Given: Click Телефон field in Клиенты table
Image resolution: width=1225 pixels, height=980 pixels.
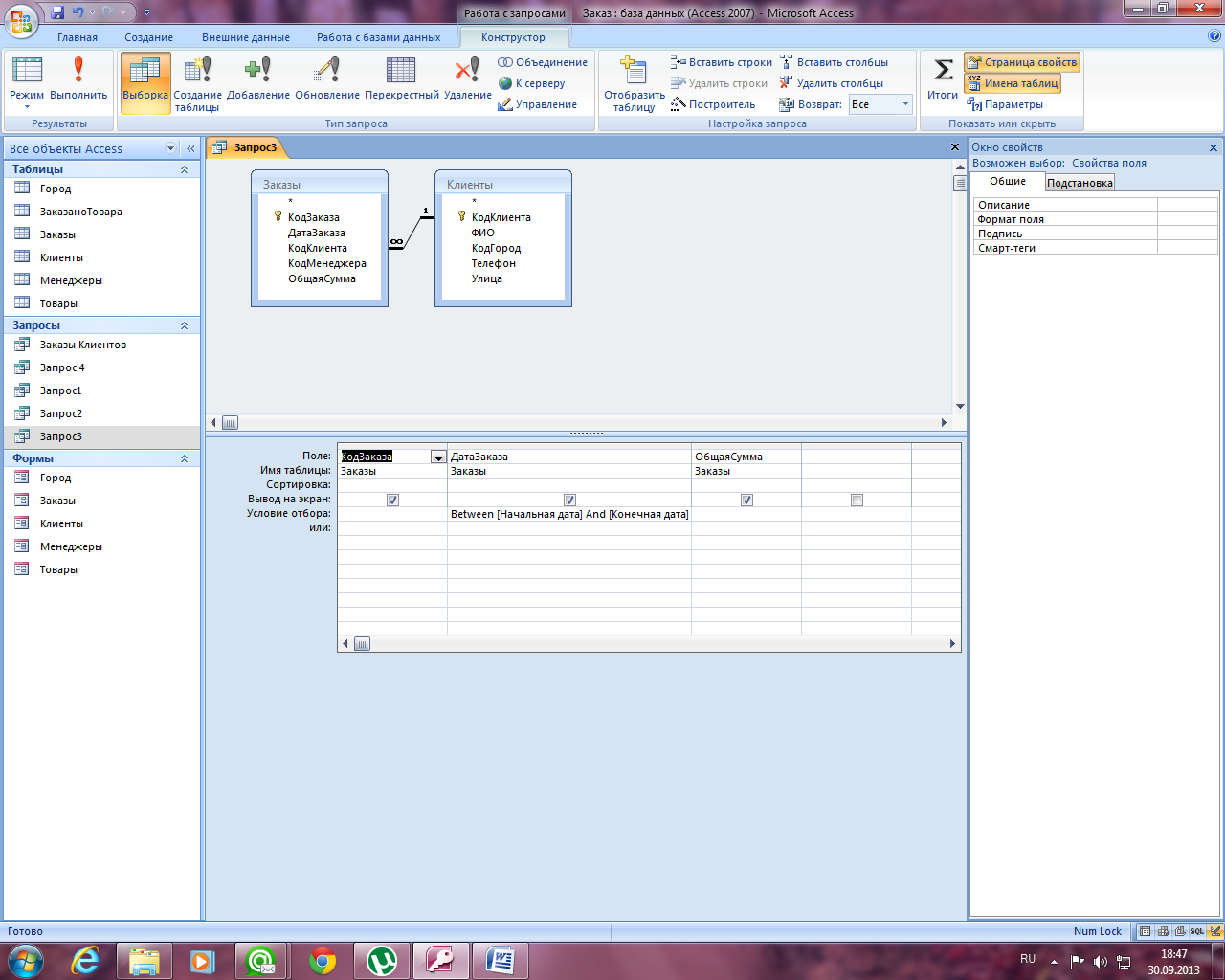Looking at the screenshot, I should click(493, 263).
